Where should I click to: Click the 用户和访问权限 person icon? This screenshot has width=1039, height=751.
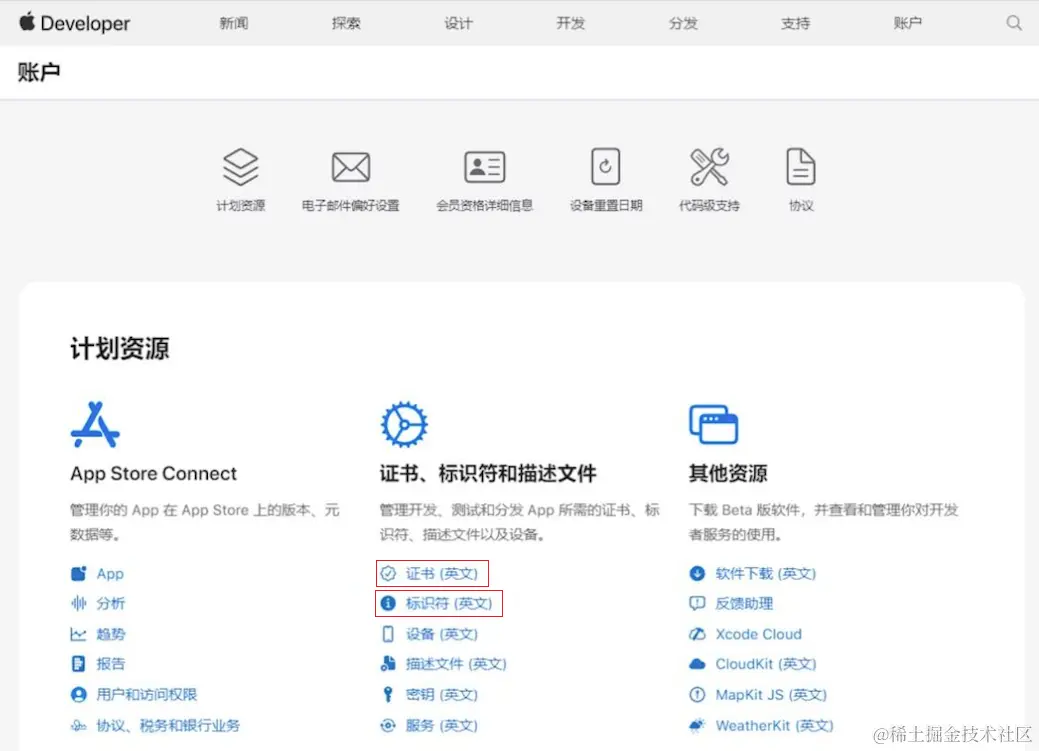pyautogui.click(x=79, y=695)
